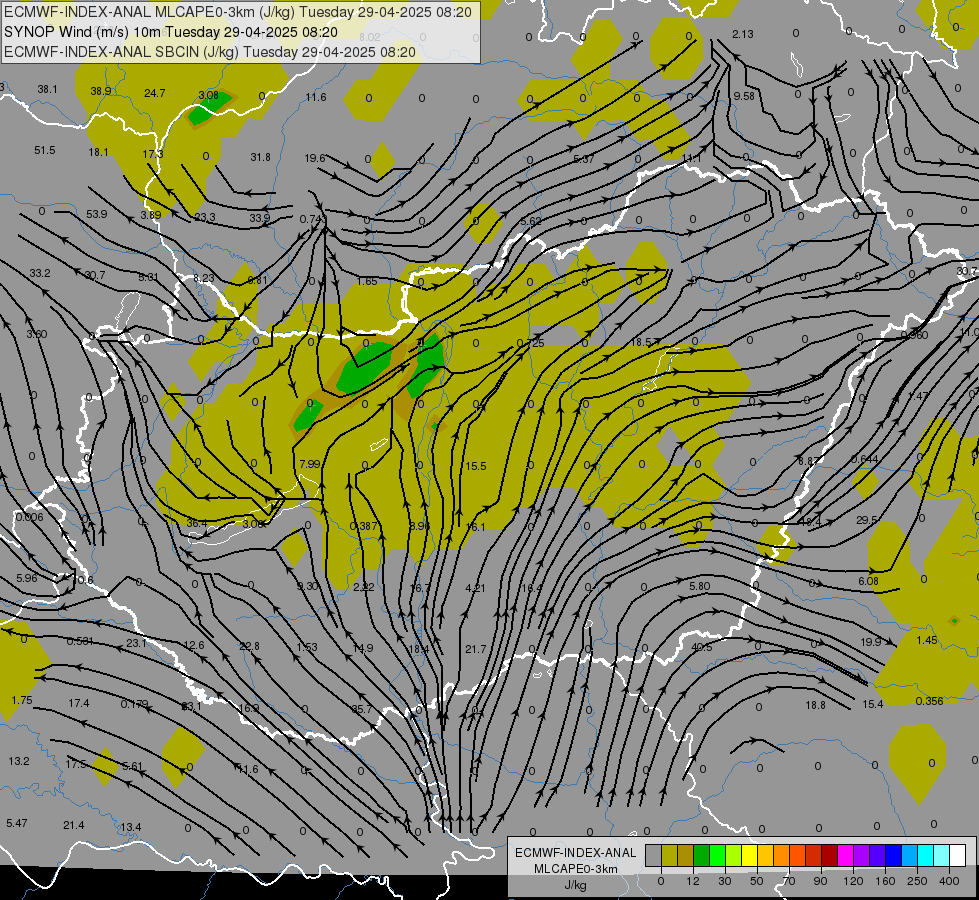The width and height of the screenshot is (979, 900).
Task: Click the map value '4.21'
Action: coord(476,587)
